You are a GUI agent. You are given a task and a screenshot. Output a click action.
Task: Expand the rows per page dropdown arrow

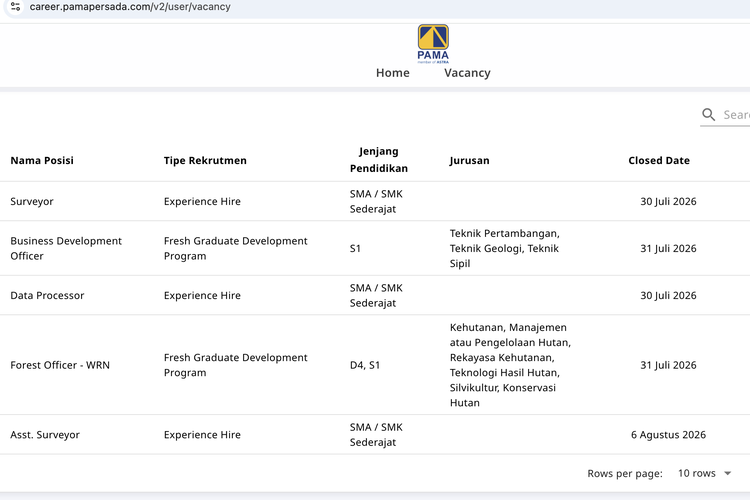point(728,473)
